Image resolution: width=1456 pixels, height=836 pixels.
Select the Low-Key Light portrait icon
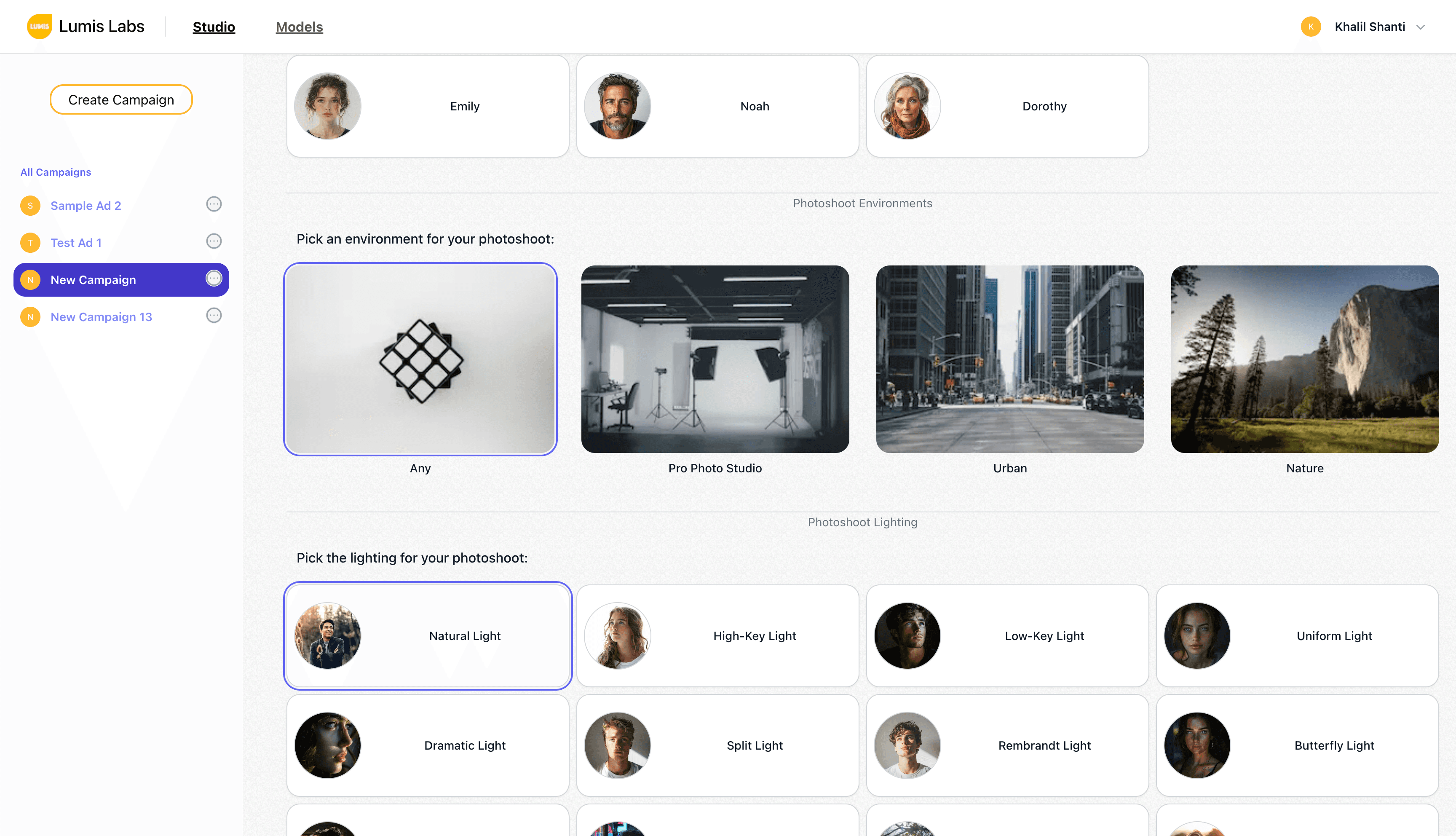click(x=907, y=635)
